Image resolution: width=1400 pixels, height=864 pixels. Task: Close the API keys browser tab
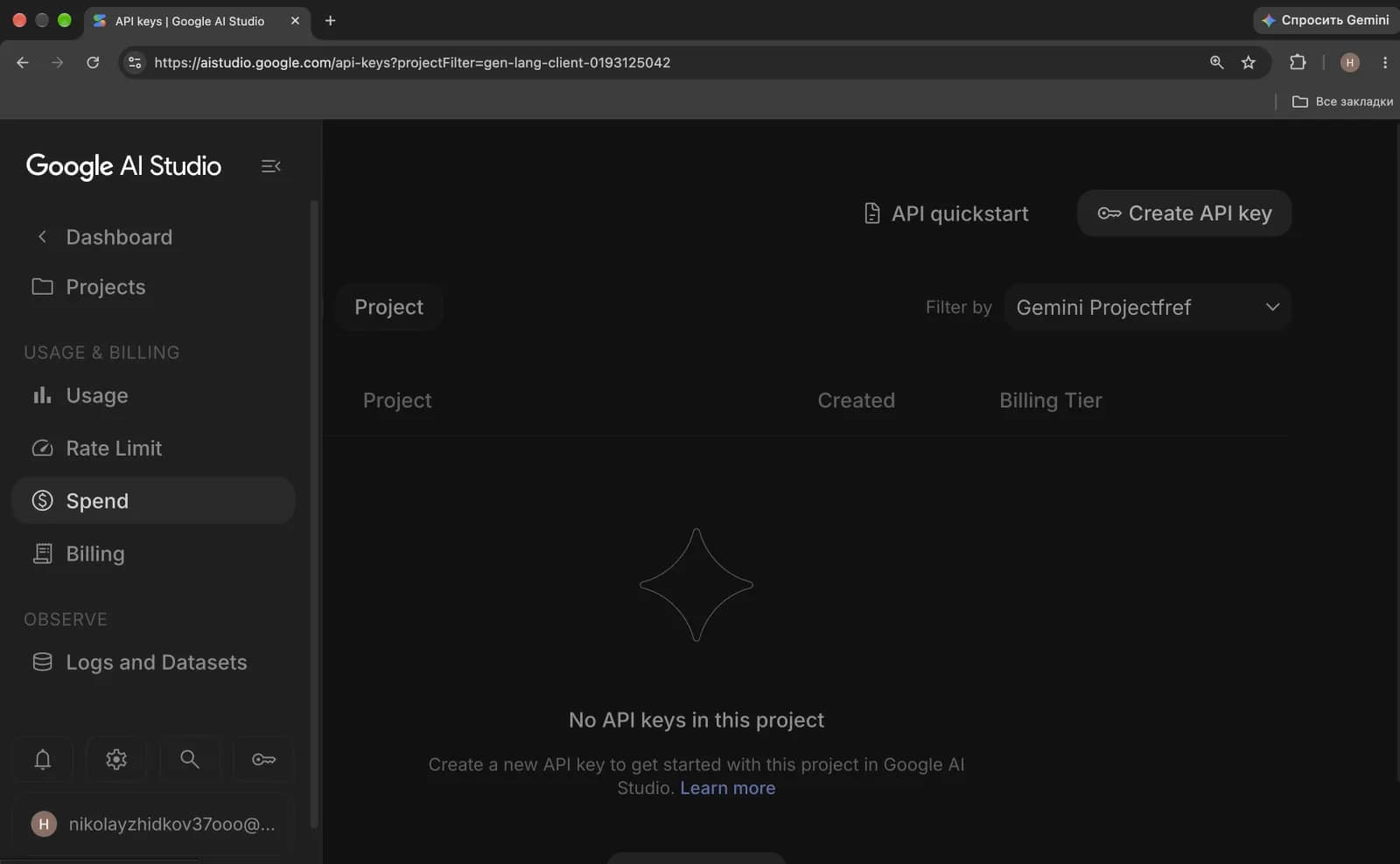click(295, 20)
